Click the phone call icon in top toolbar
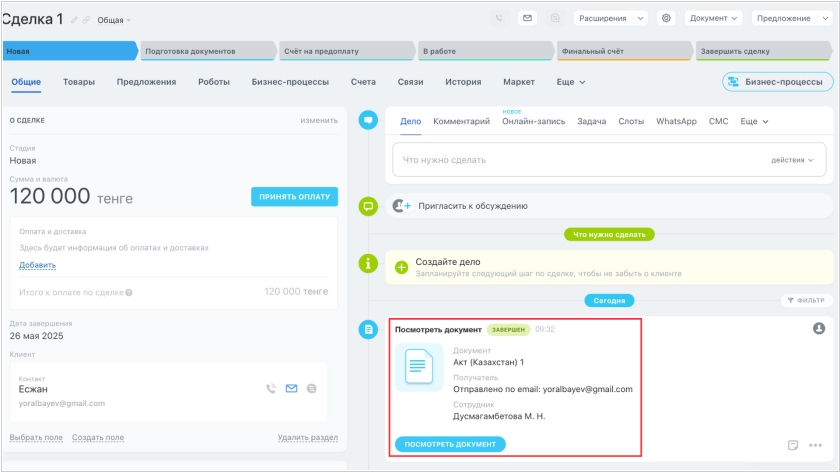Screen dimensions: 840x472 click(x=499, y=18)
